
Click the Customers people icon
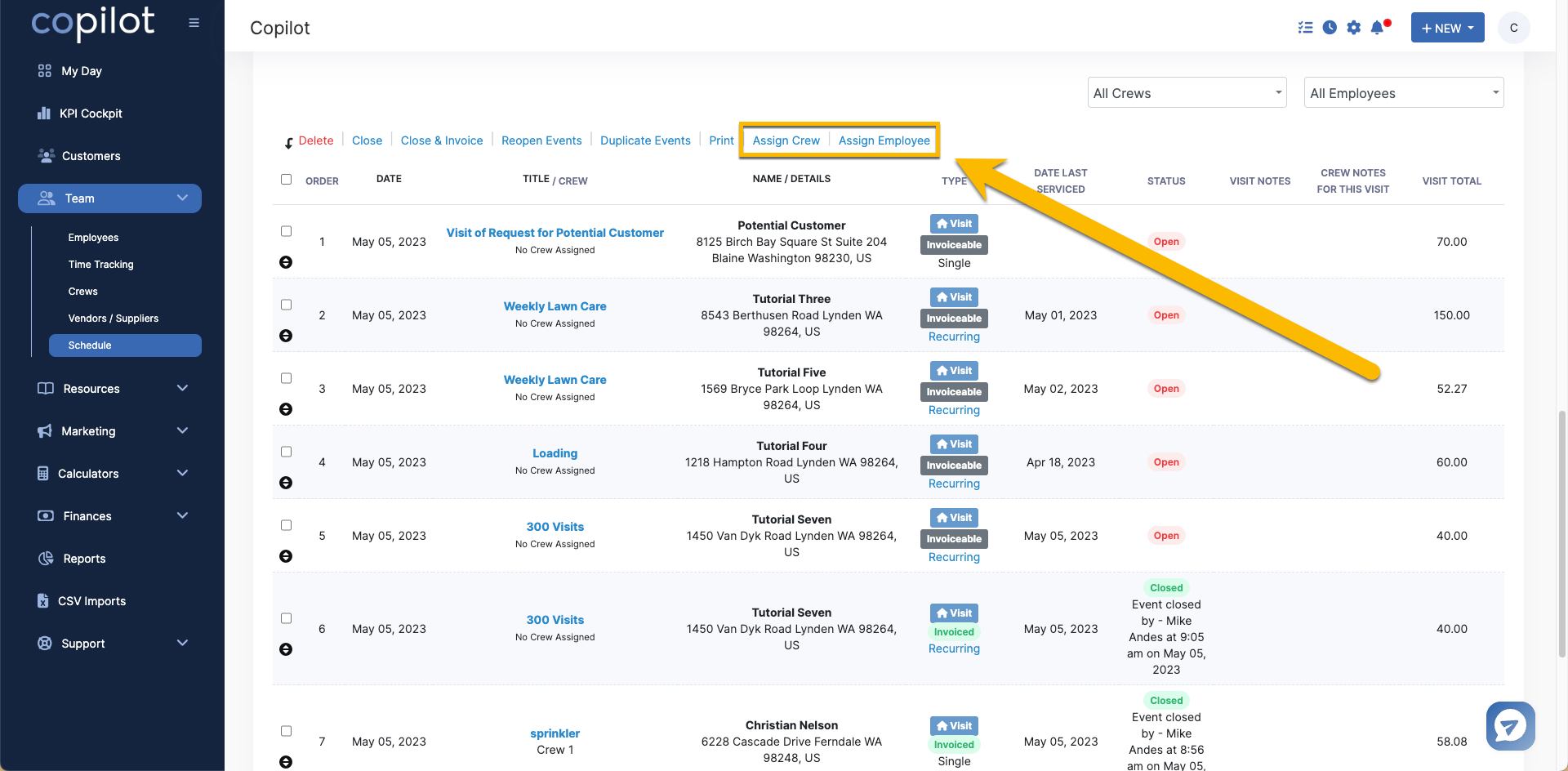[47, 155]
